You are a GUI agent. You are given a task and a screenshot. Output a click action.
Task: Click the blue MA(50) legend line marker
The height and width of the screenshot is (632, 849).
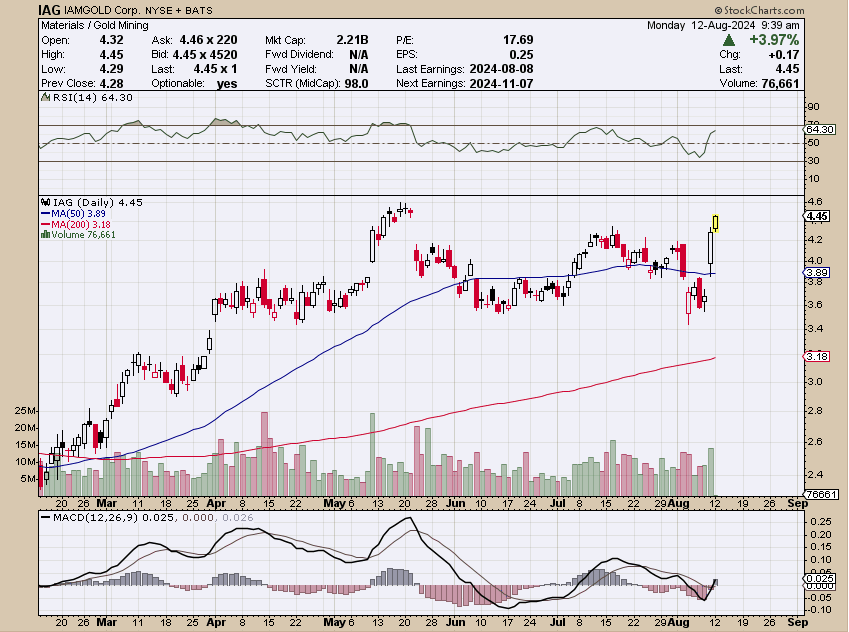[x=45, y=214]
